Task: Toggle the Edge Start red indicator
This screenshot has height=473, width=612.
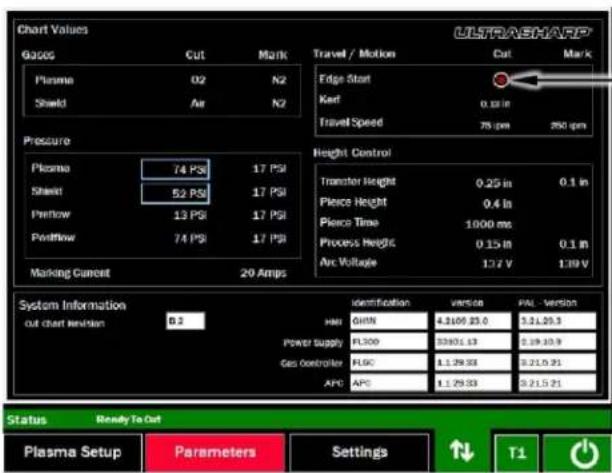Action: [501, 80]
